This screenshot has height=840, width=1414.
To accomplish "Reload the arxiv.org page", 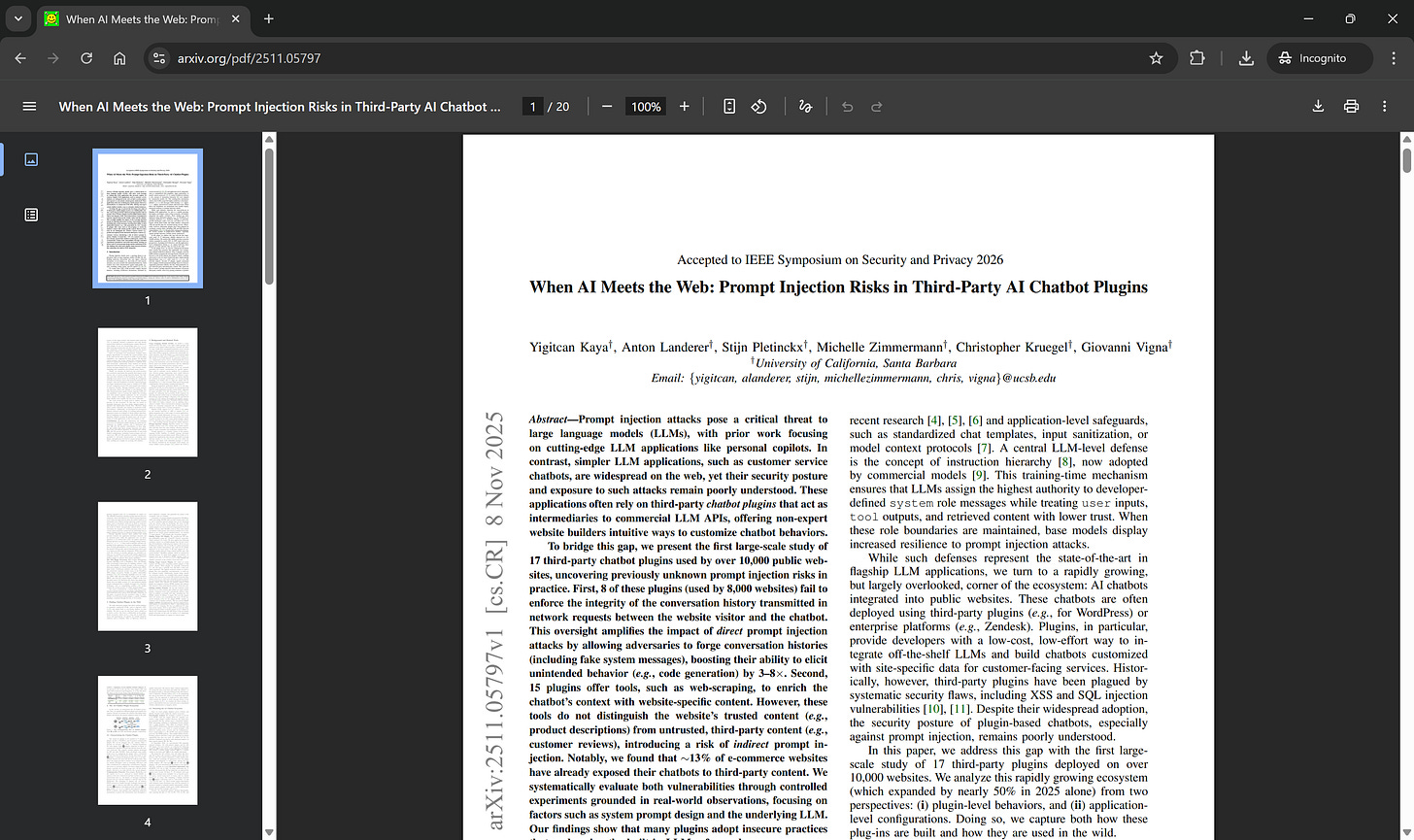I will (85, 58).
